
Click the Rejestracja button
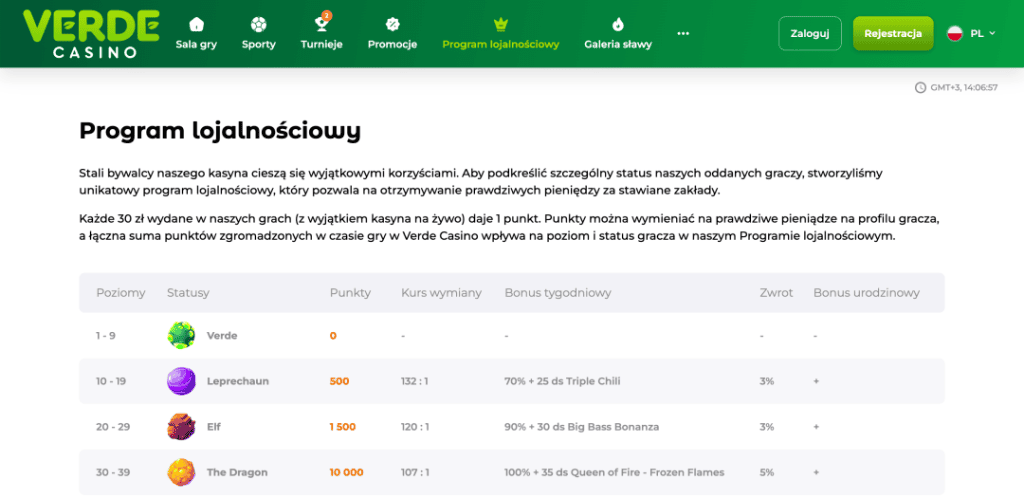893,33
